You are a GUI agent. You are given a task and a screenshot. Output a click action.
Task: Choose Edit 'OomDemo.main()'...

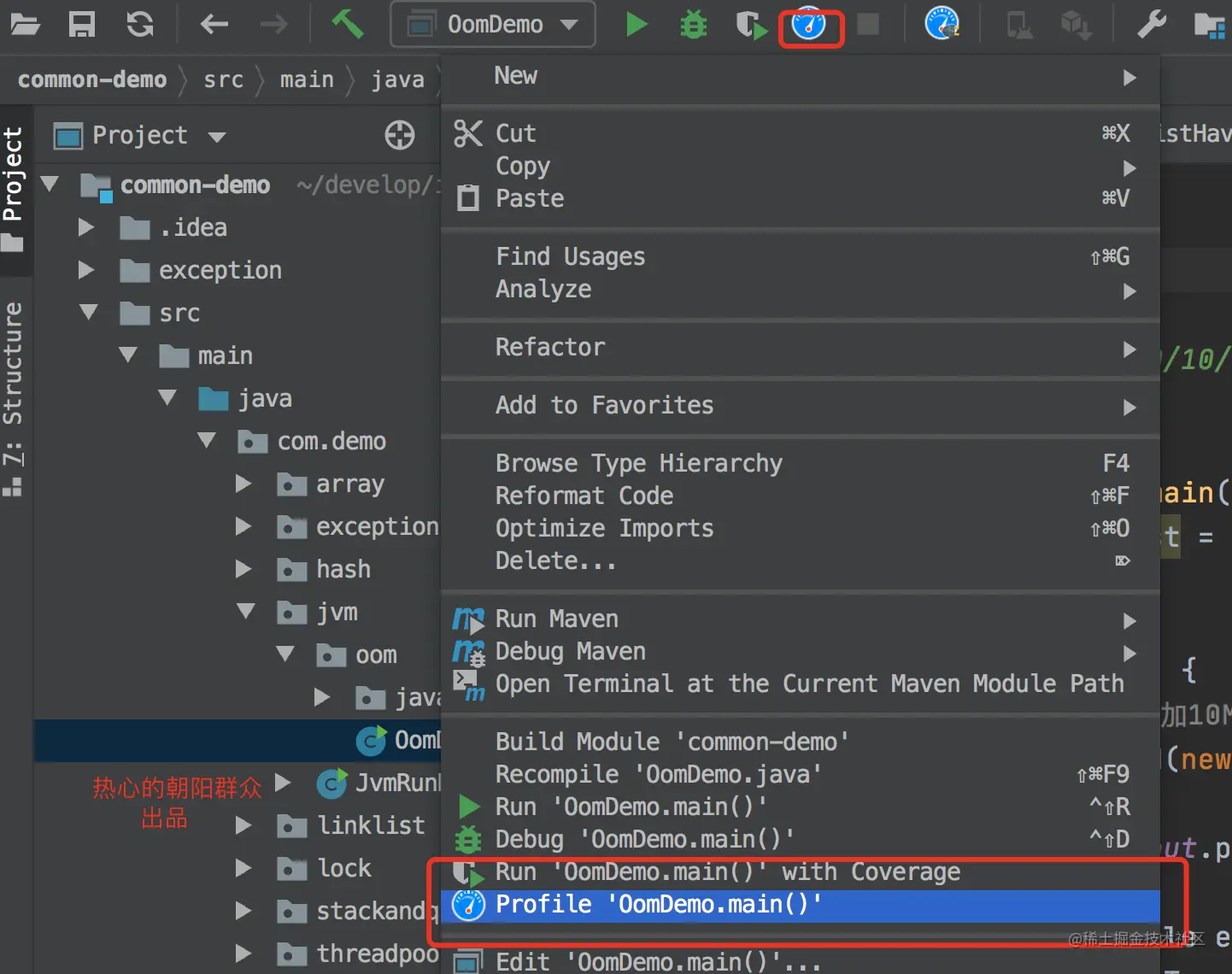coord(801,961)
